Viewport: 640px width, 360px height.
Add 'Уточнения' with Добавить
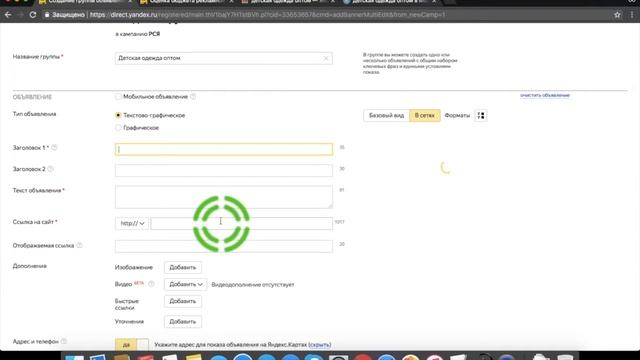182,322
